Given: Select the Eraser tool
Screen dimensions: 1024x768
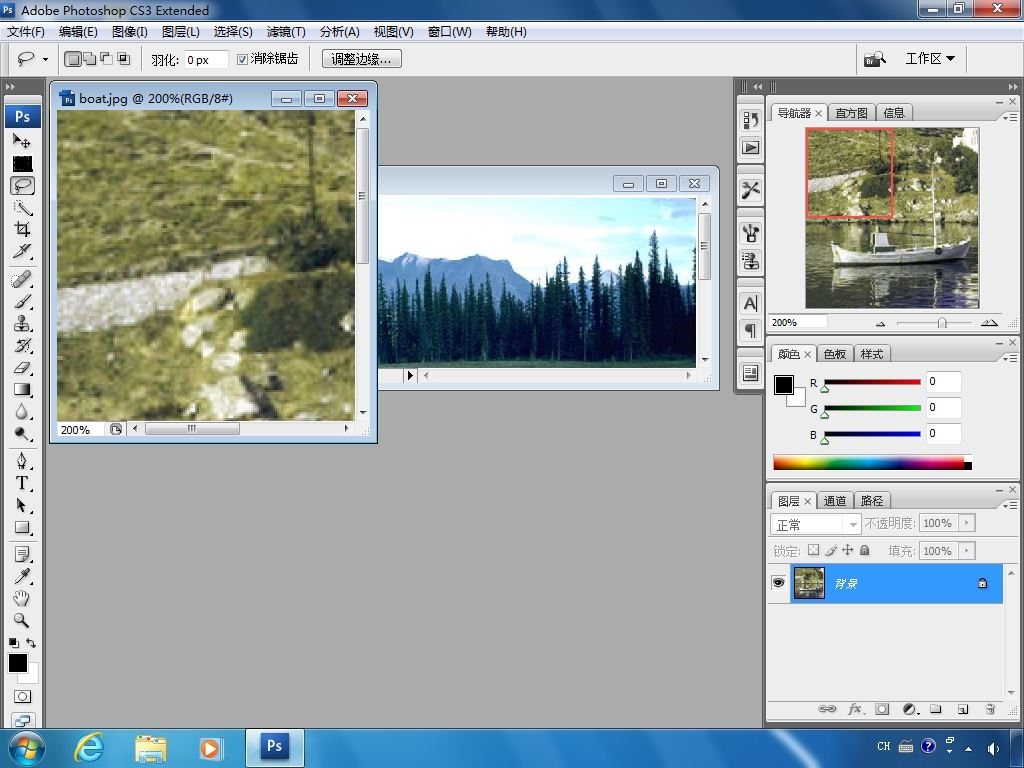Looking at the screenshot, I should tap(22, 368).
